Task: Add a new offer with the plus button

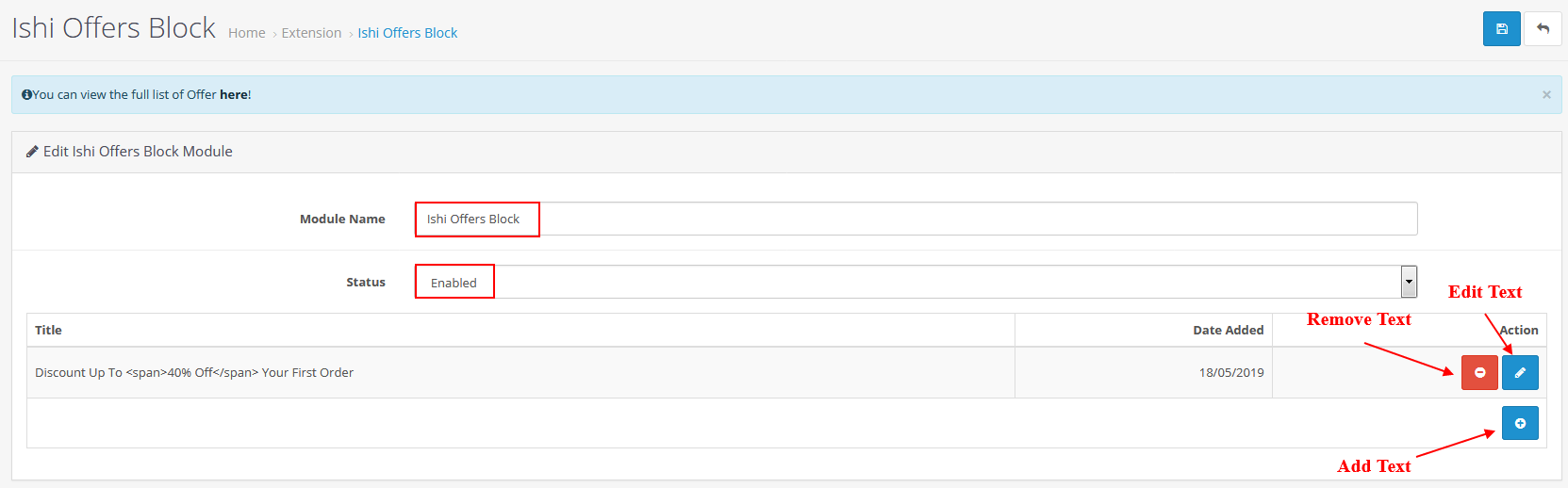Action: pos(1520,423)
